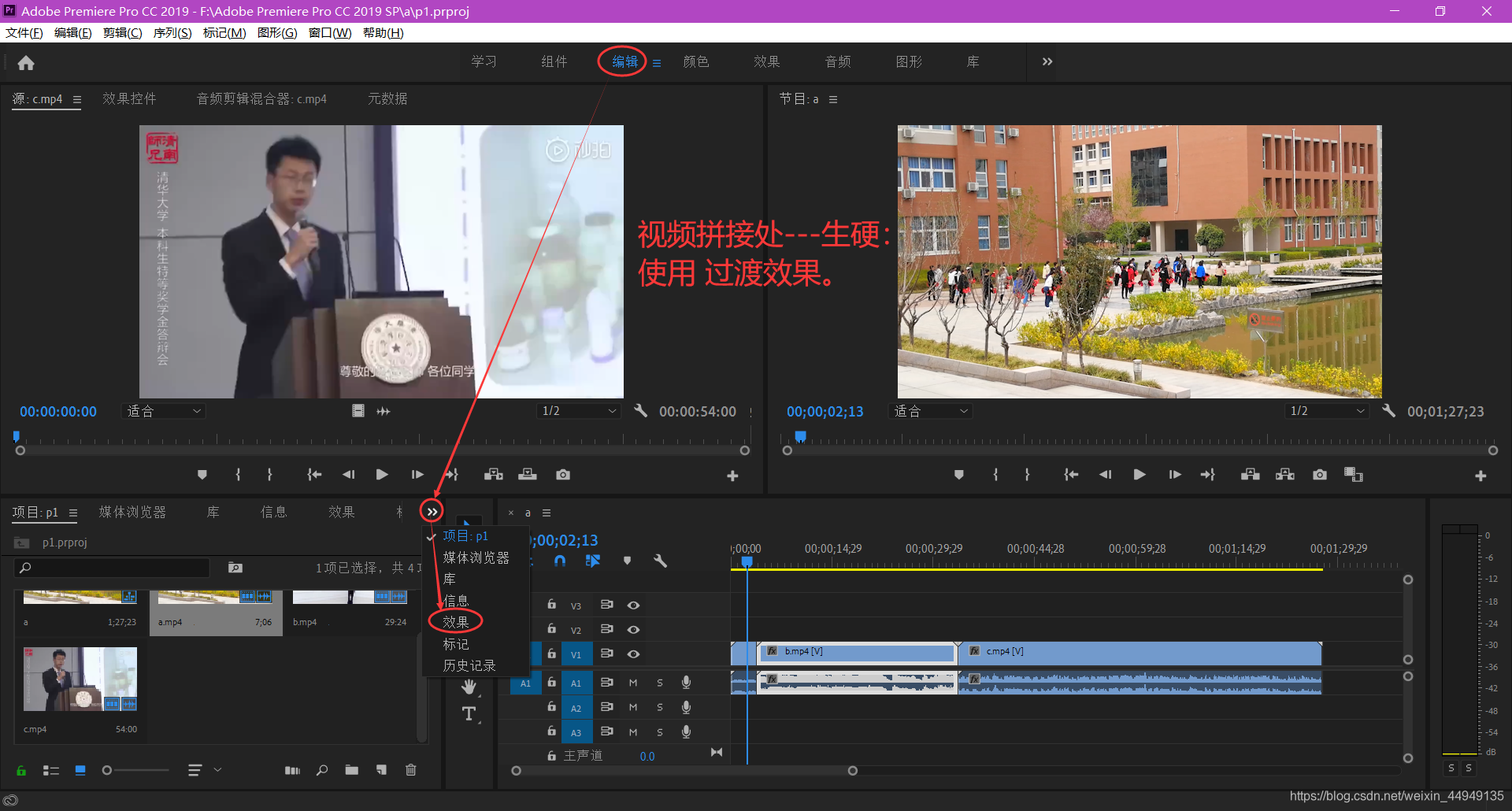Image resolution: width=1512 pixels, height=811 pixels.
Task: Open source playback resolution 1/2 dropdown
Action: (x=579, y=411)
